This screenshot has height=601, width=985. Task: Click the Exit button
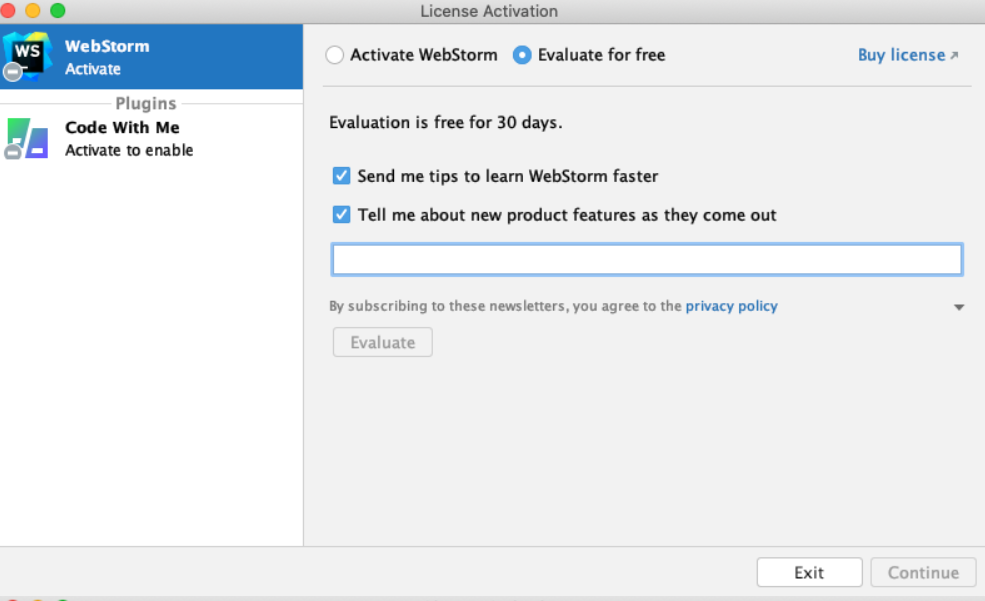pos(809,573)
